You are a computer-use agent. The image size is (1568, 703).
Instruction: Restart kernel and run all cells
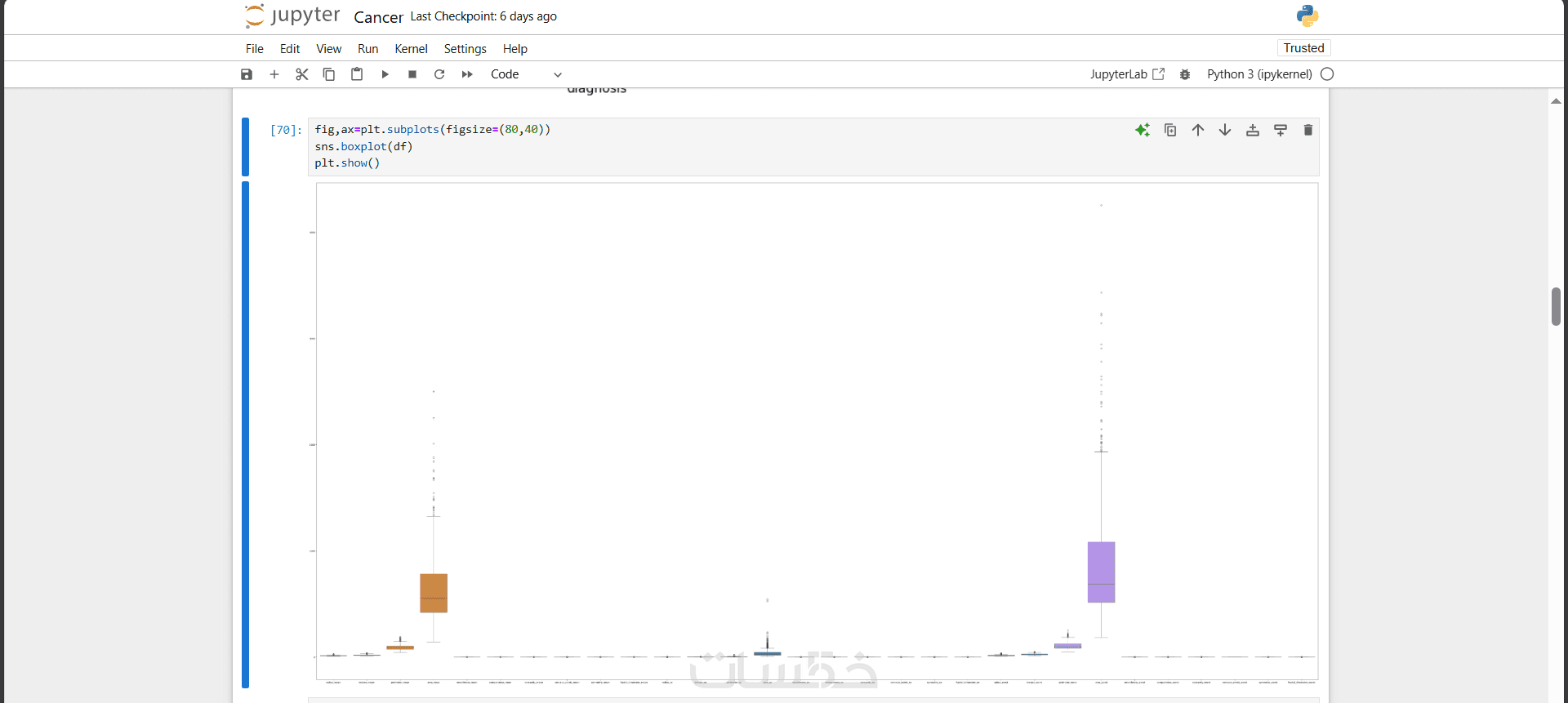(467, 74)
